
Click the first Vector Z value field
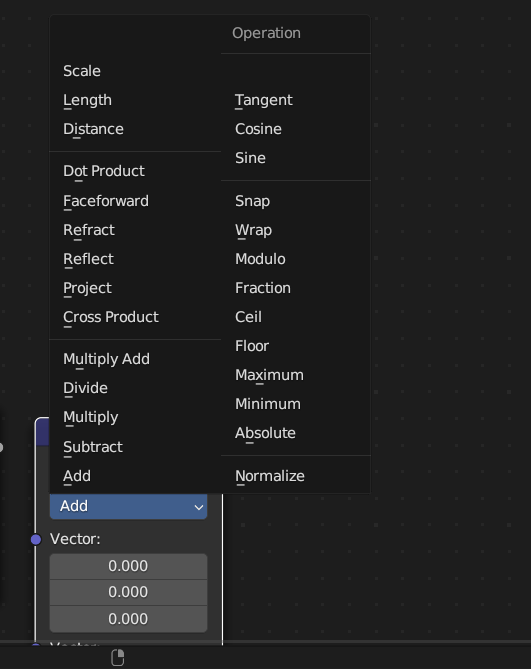[x=128, y=619]
